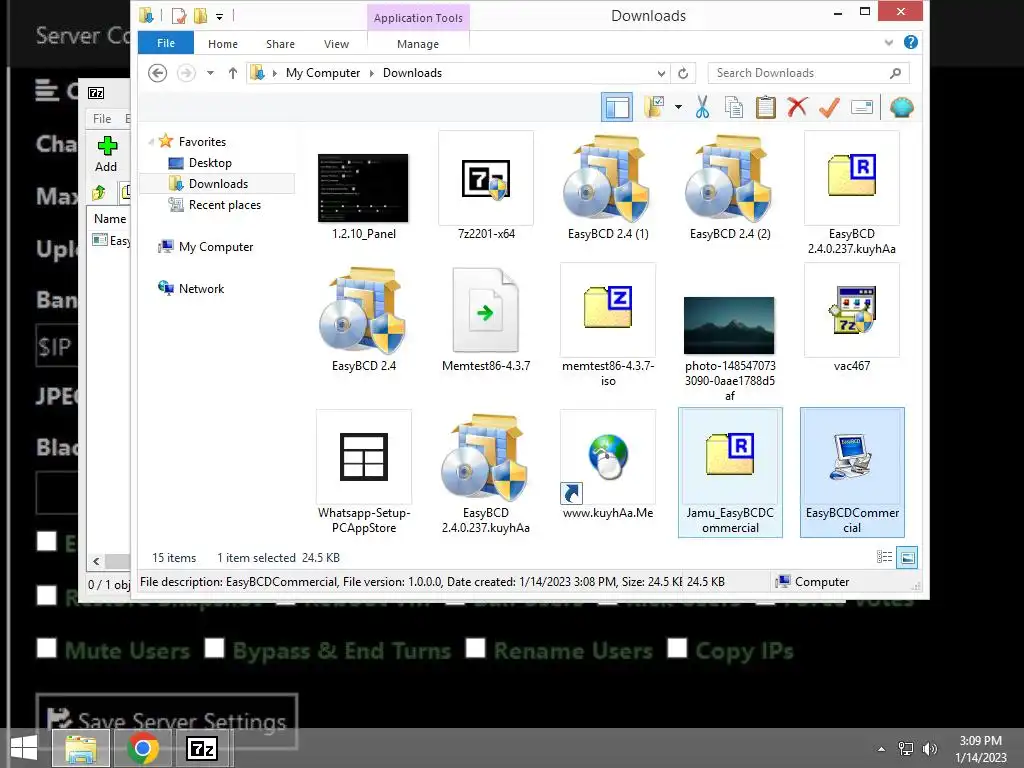
Task: Open File menu in 7-Zip window
Action: (x=102, y=119)
